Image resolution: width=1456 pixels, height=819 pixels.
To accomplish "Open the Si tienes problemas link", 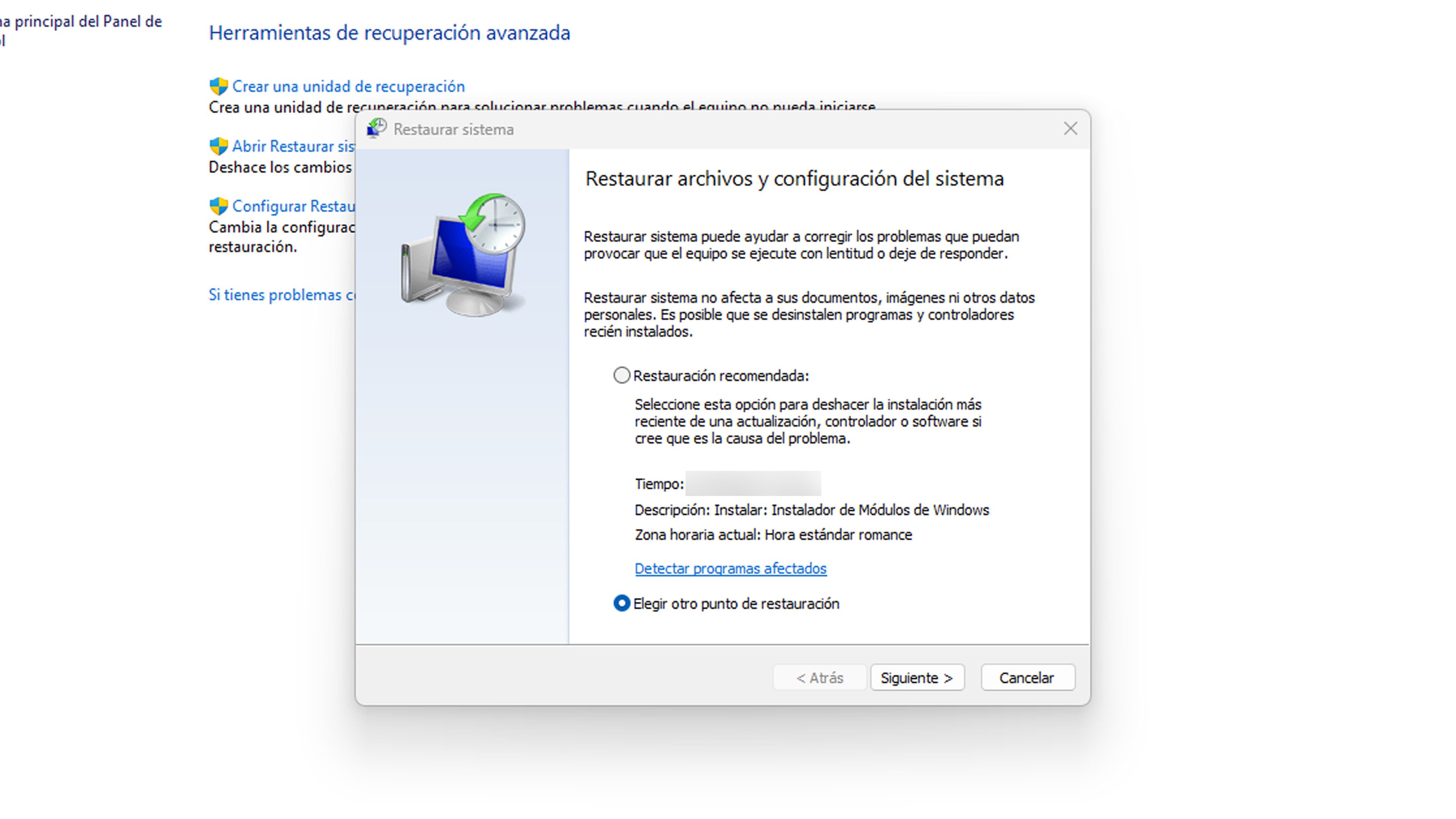I will click(x=281, y=295).
